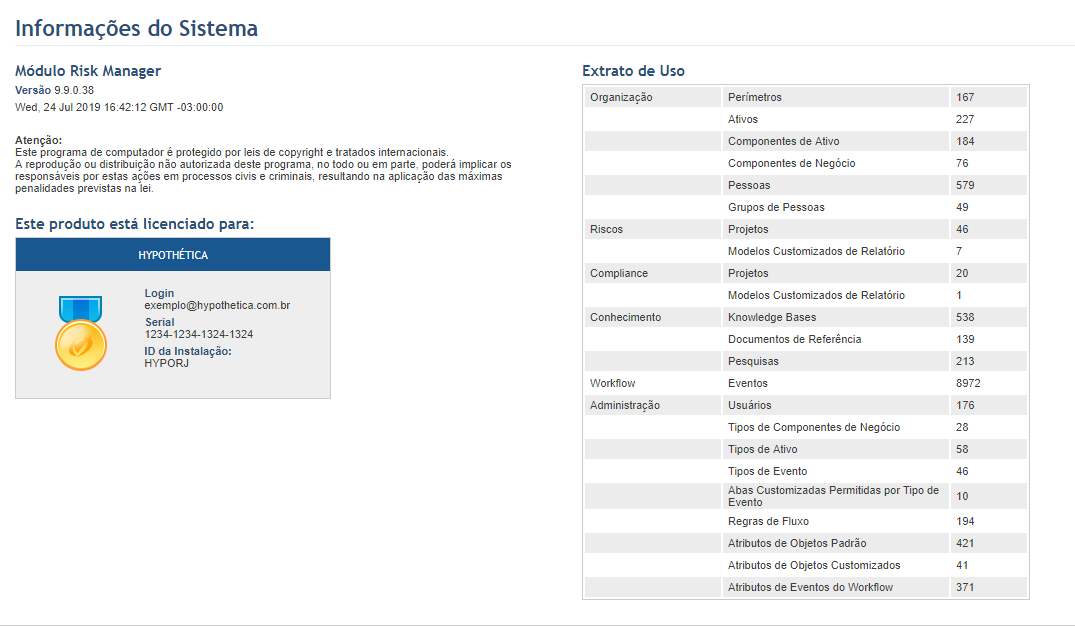The width and height of the screenshot is (1075, 626).
Task: Click the 'Extrato de Uso' heading
Action: pos(633,71)
